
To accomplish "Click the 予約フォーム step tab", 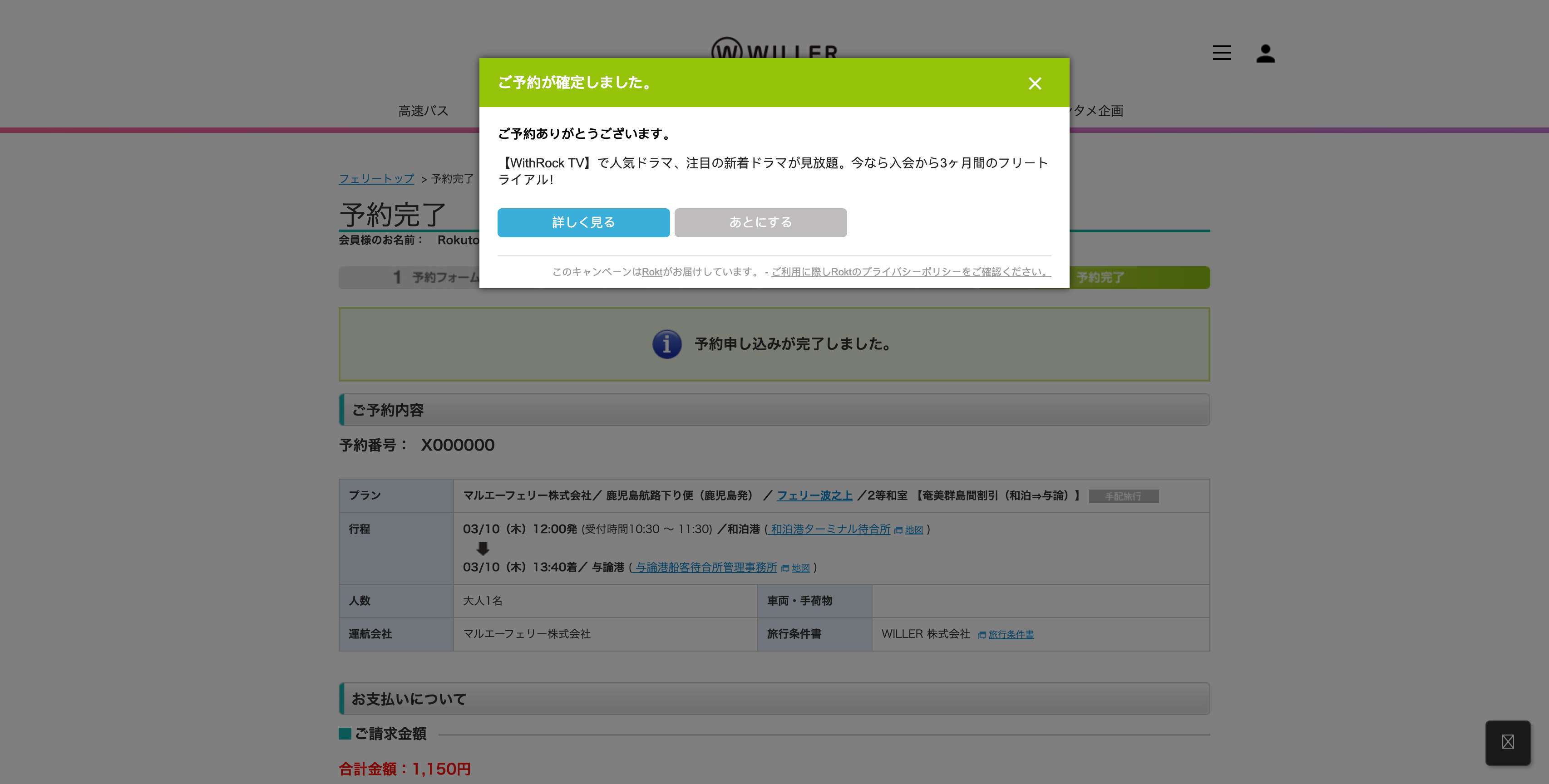I will click(x=436, y=278).
